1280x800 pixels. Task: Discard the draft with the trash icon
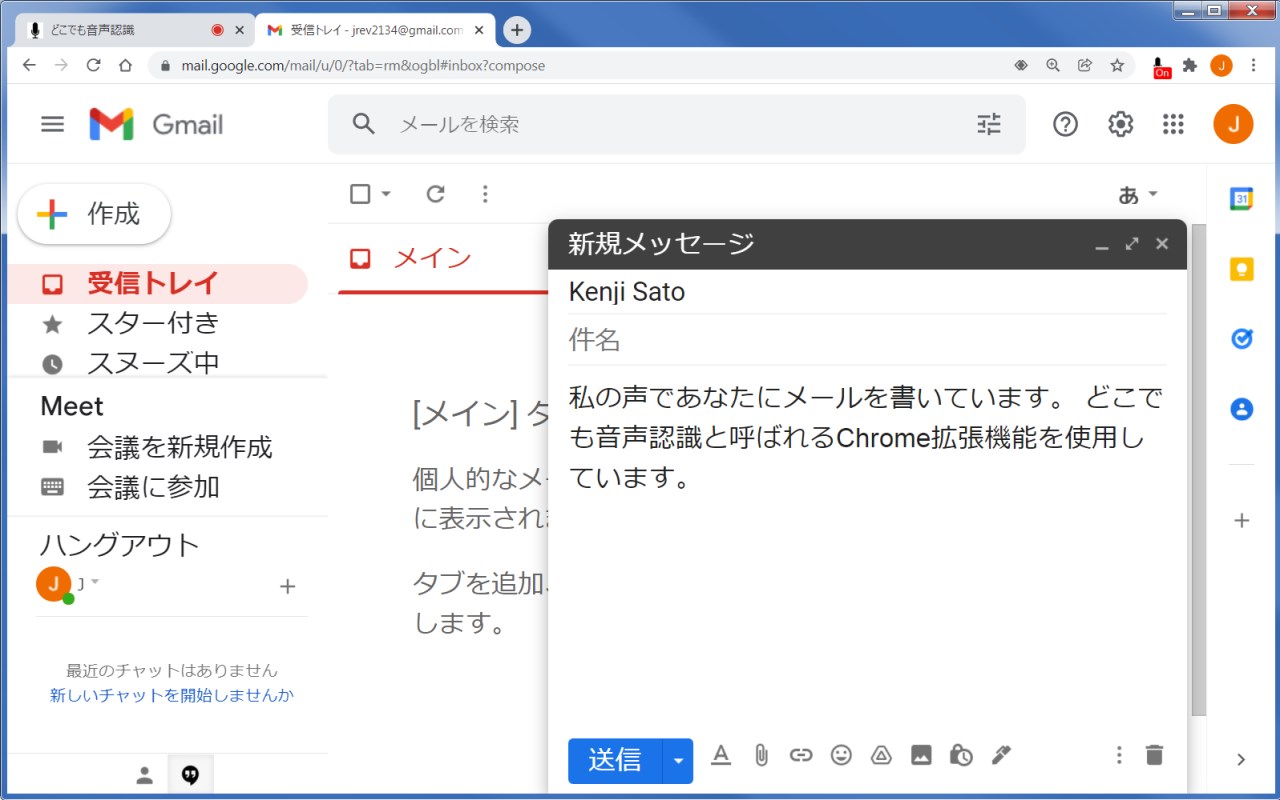click(x=1154, y=755)
